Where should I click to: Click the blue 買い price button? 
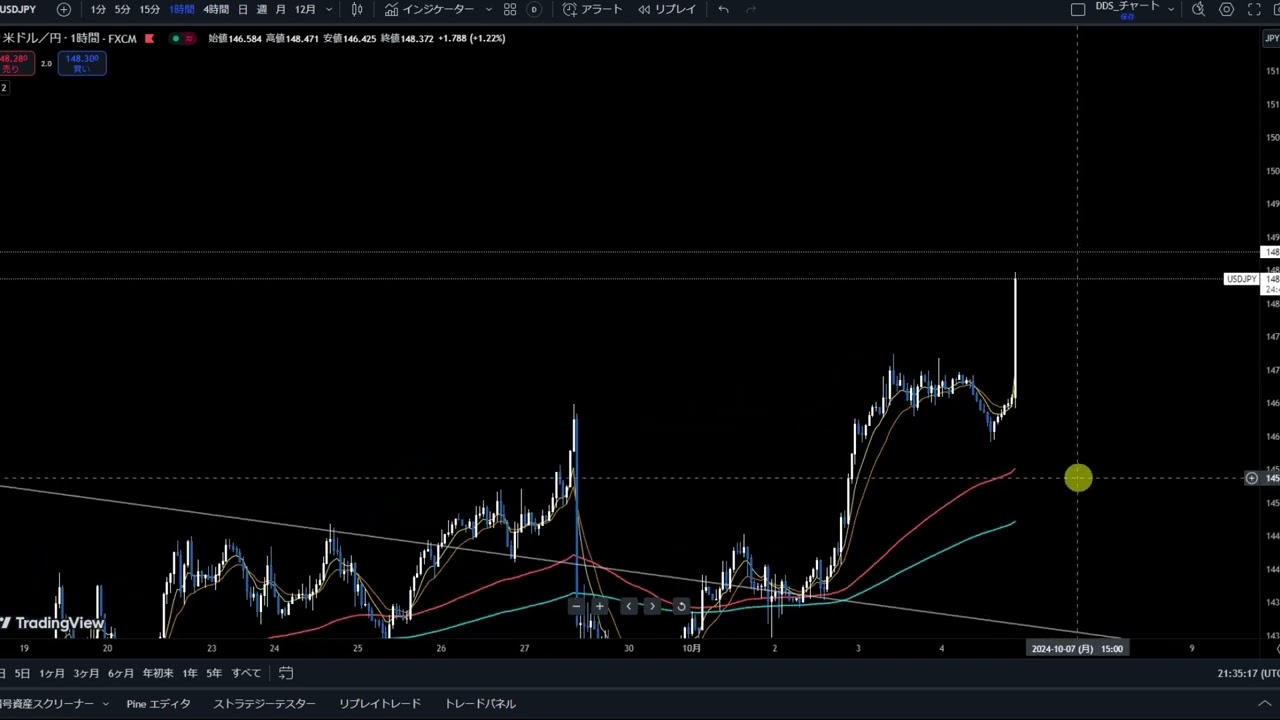(82, 63)
